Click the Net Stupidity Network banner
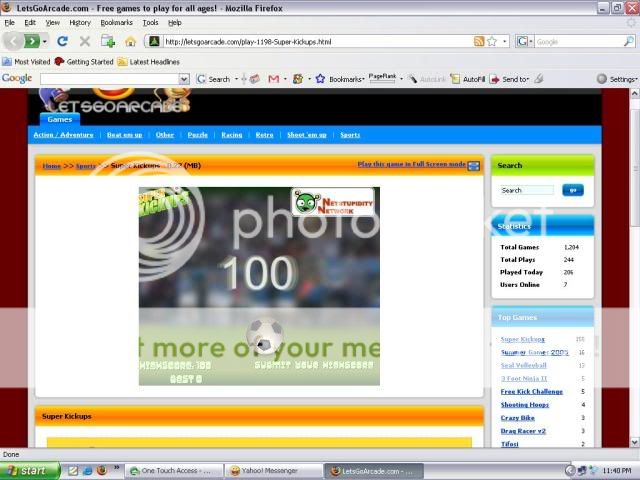This screenshot has height=480, width=640. pos(333,202)
